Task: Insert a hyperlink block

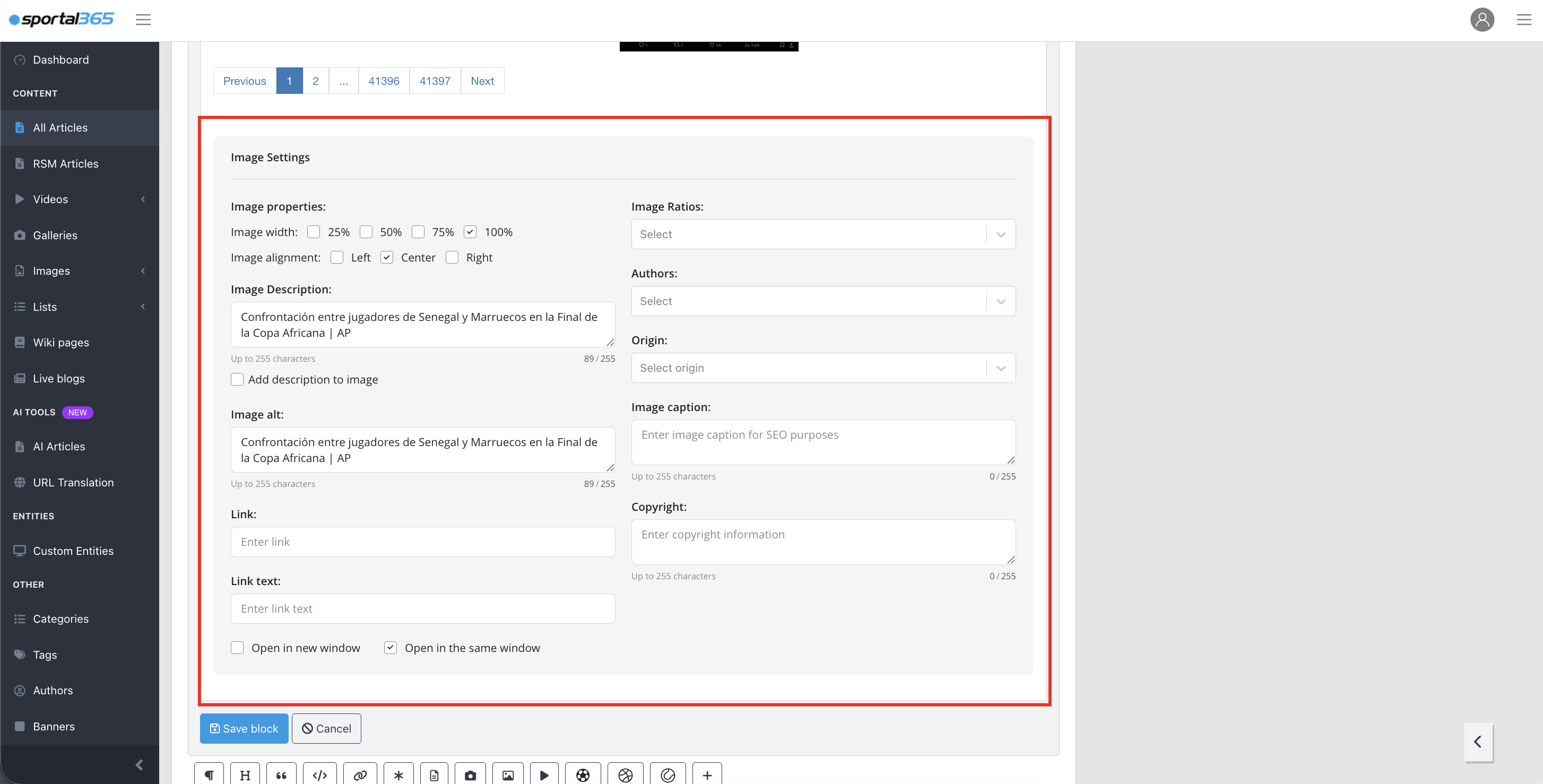Action: coord(360,774)
